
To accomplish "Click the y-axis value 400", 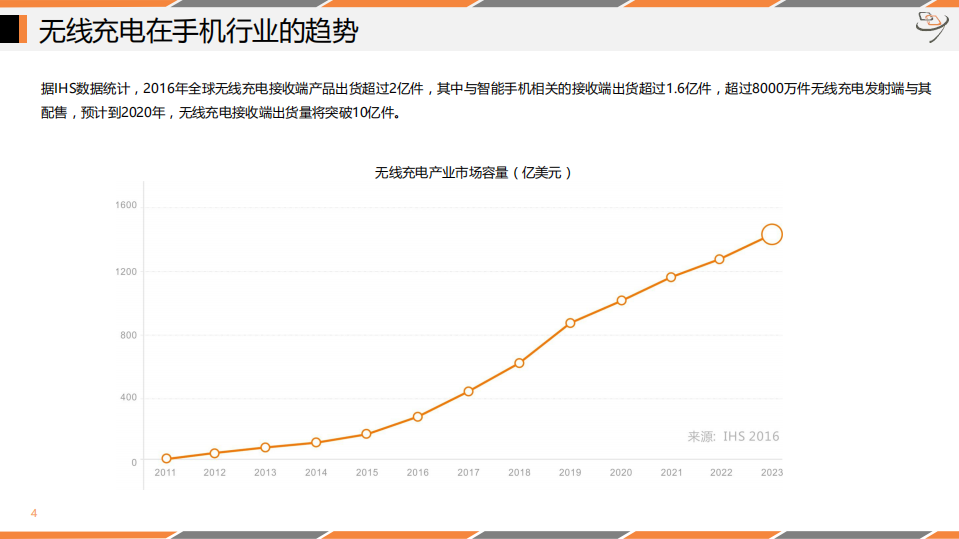I will point(128,398).
